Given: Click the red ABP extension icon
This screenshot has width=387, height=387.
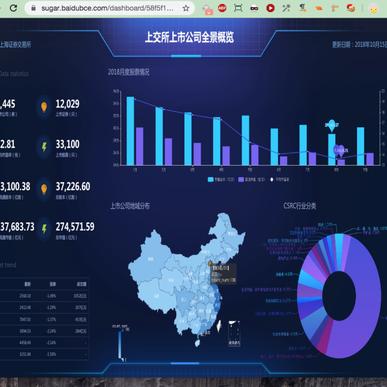Looking at the screenshot, I should 222,8.
